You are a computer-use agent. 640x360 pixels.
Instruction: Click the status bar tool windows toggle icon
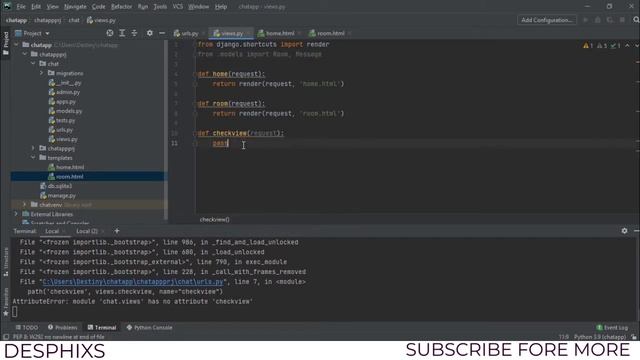(6, 337)
